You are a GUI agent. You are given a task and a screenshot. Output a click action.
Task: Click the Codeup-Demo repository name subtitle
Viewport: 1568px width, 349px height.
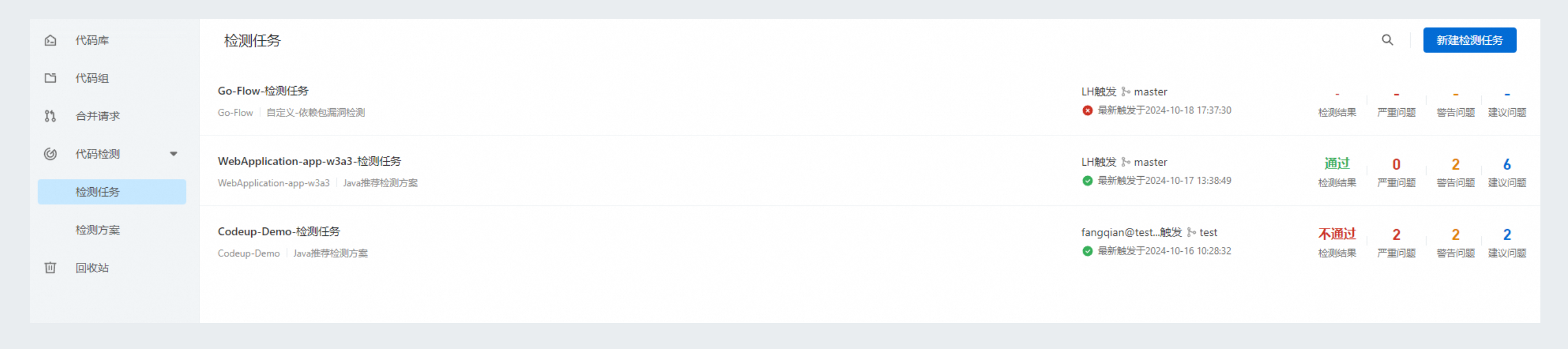coord(248,253)
